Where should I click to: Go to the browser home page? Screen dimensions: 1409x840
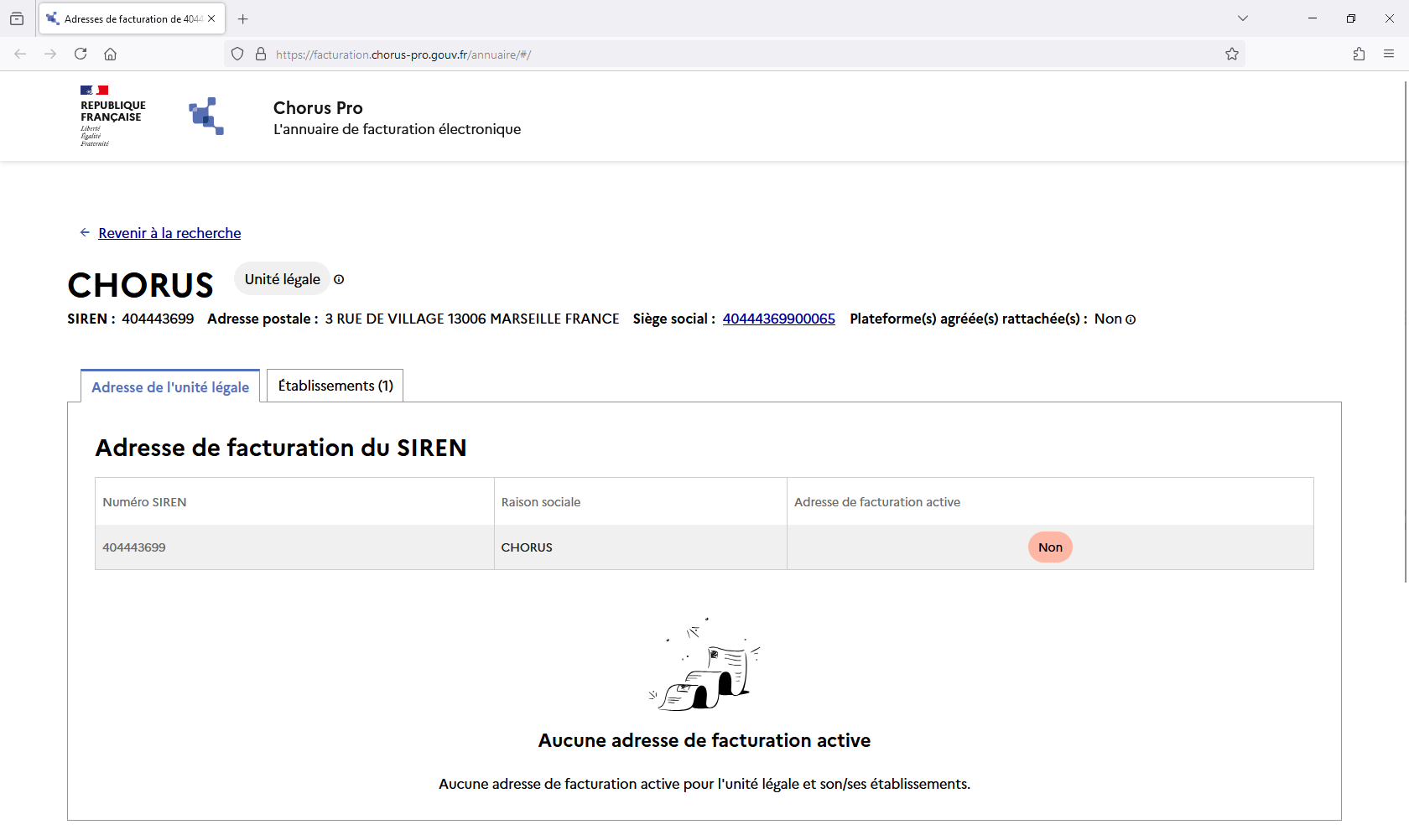(110, 54)
